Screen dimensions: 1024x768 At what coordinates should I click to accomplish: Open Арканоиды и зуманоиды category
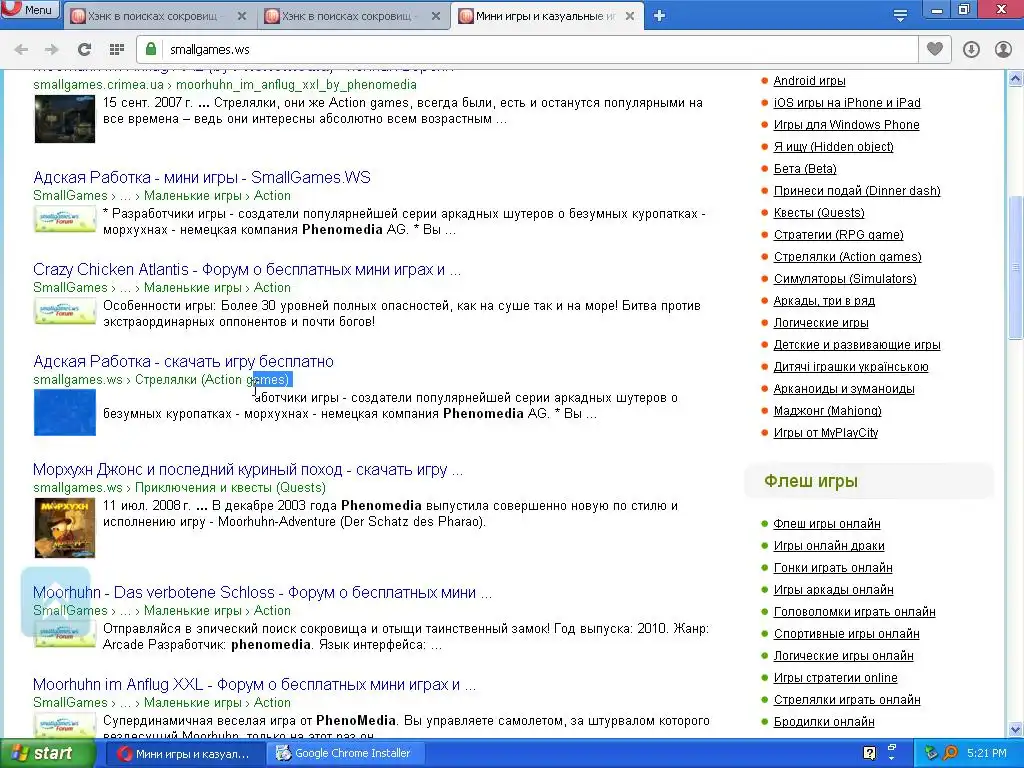(x=844, y=389)
